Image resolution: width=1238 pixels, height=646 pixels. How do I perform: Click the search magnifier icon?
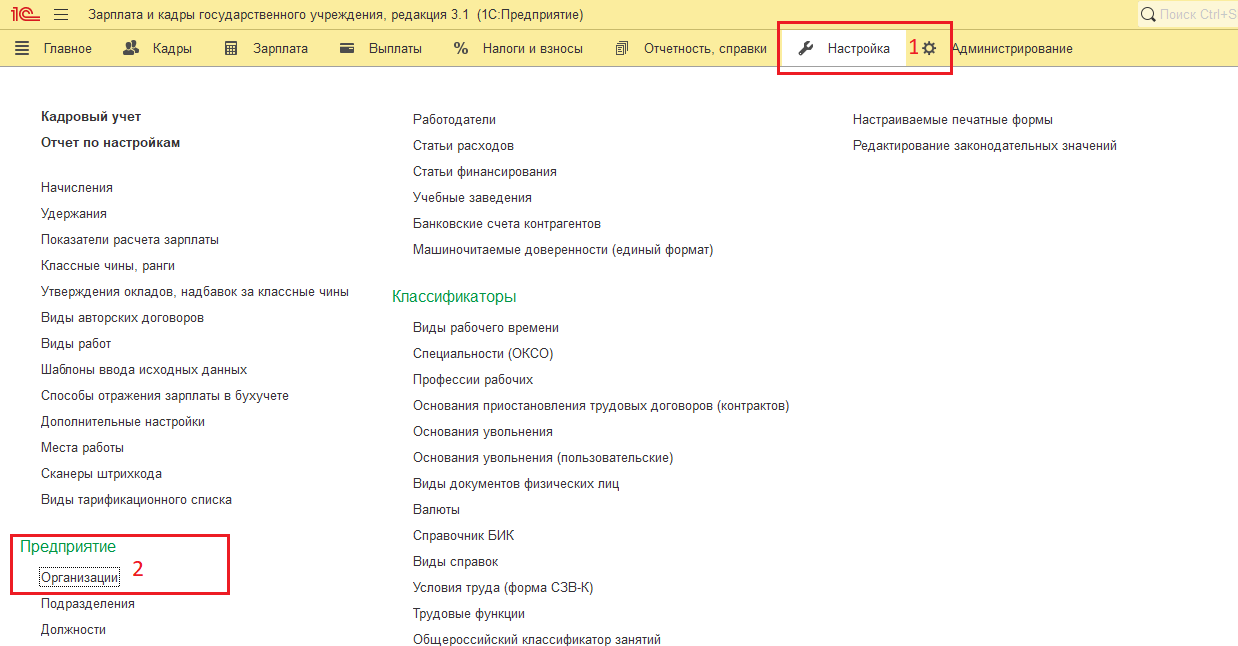pyautogui.click(x=1148, y=15)
